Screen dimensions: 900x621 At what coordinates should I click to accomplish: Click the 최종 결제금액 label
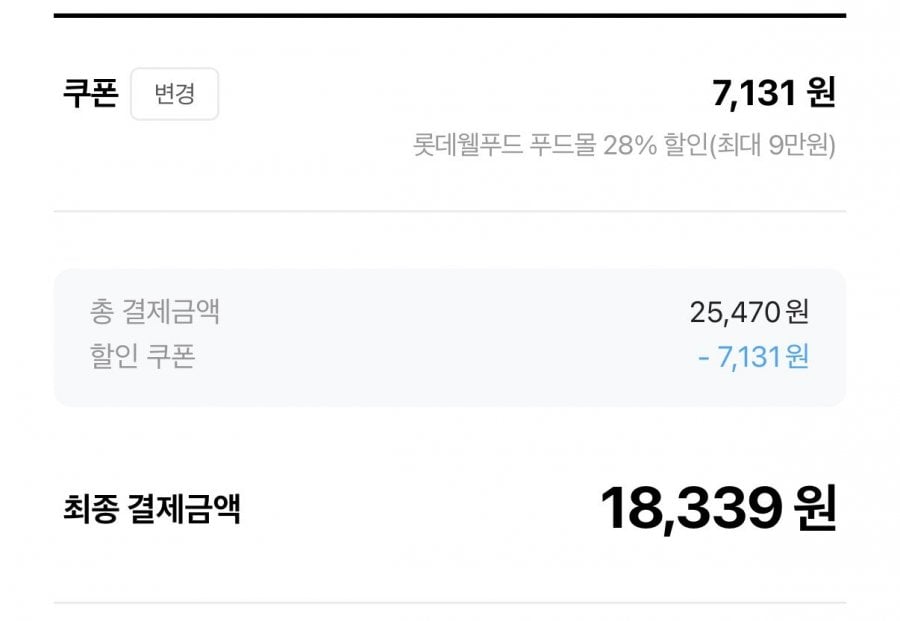pos(151,510)
